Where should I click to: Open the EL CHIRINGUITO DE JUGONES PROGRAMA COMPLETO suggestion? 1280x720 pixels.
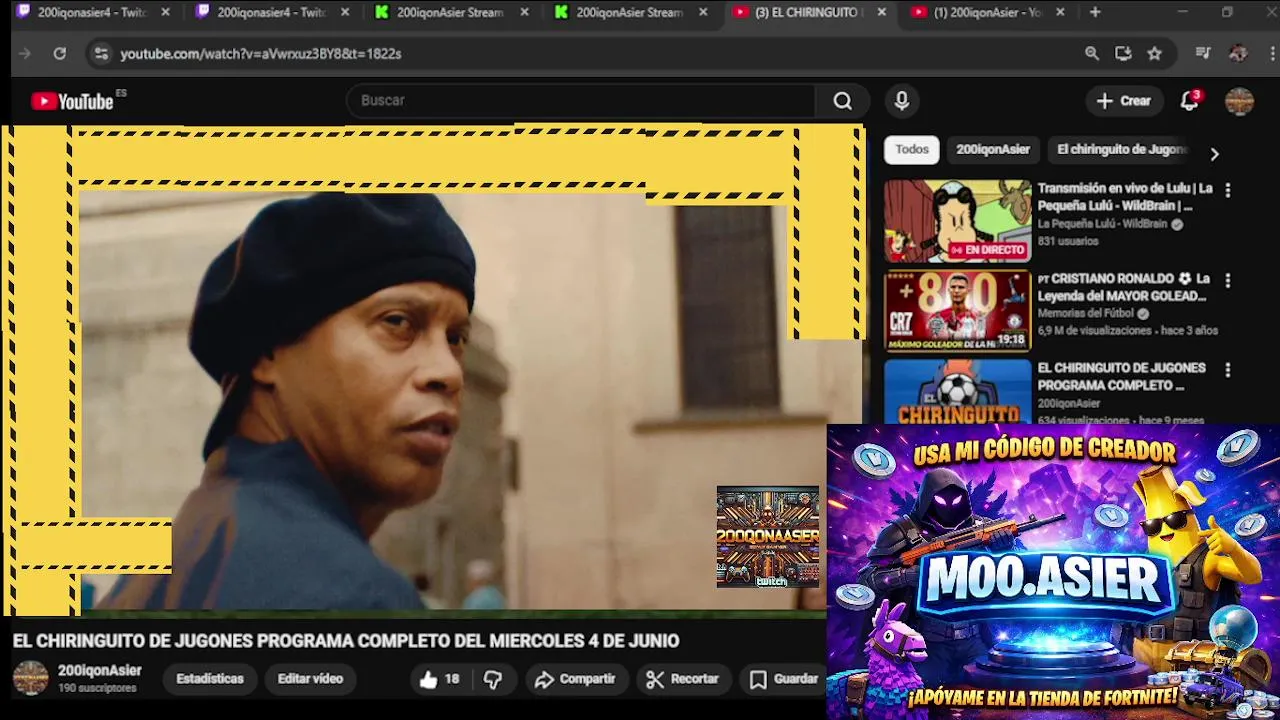point(1122,376)
